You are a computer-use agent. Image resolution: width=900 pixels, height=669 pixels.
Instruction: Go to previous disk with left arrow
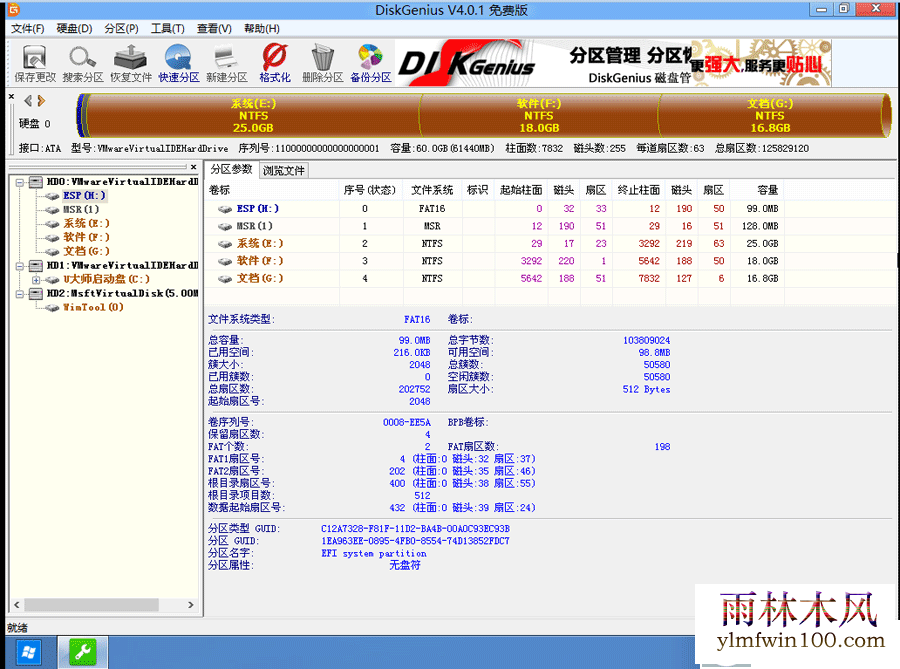[x=28, y=101]
